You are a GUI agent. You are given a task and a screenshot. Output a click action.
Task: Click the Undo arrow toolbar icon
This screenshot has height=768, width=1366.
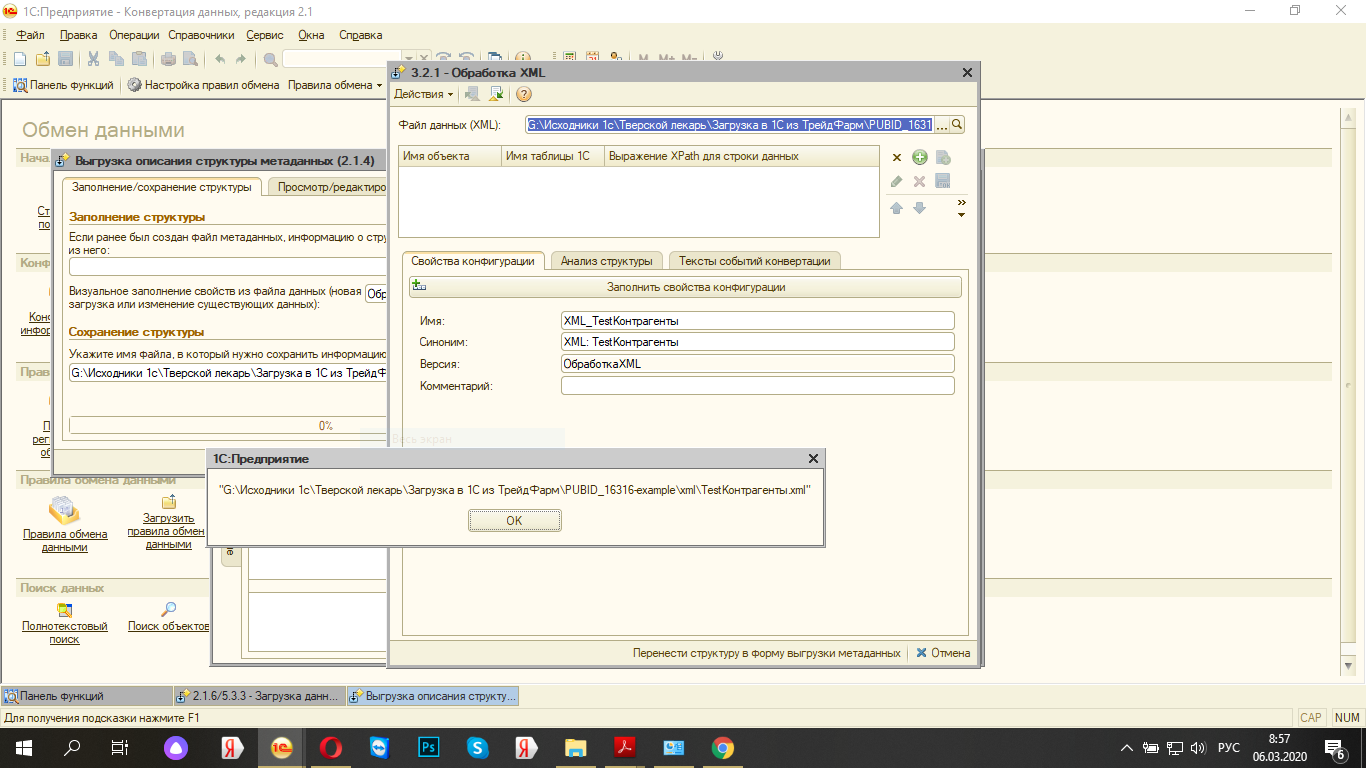[x=220, y=59]
